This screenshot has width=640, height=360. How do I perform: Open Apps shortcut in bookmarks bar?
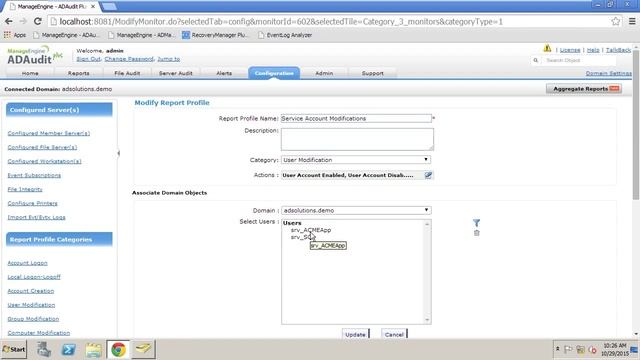click(15, 35)
